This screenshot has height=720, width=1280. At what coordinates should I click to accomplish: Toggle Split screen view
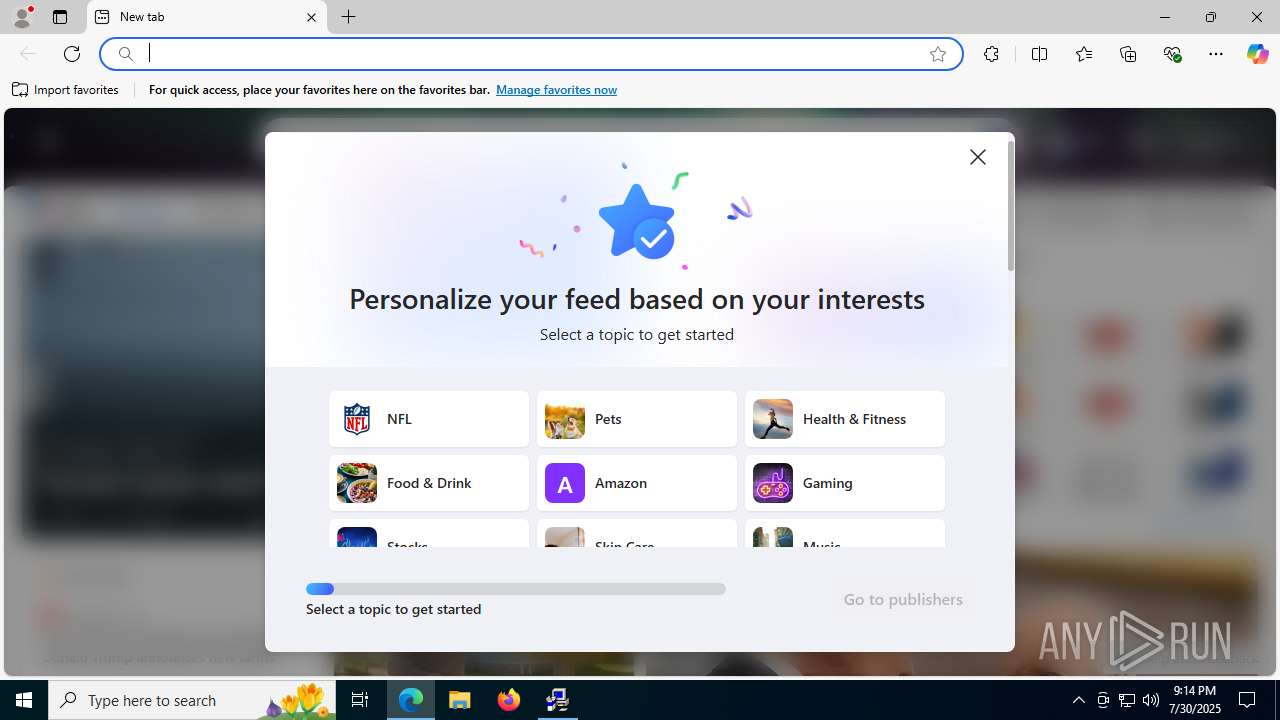pos(1039,54)
